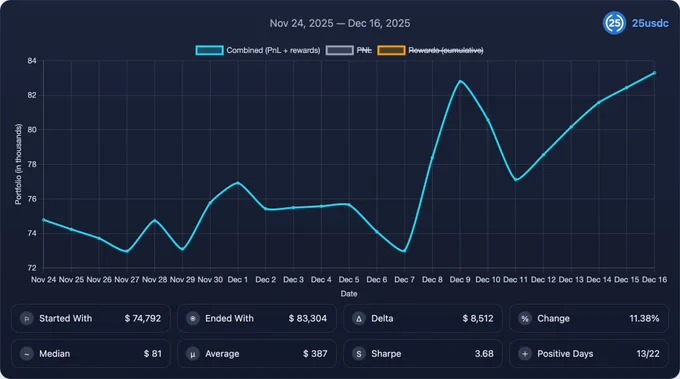Viewport: 680px width, 379px height.
Task: Show the Rewards (cumulative) legend label
Action: pos(446,50)
